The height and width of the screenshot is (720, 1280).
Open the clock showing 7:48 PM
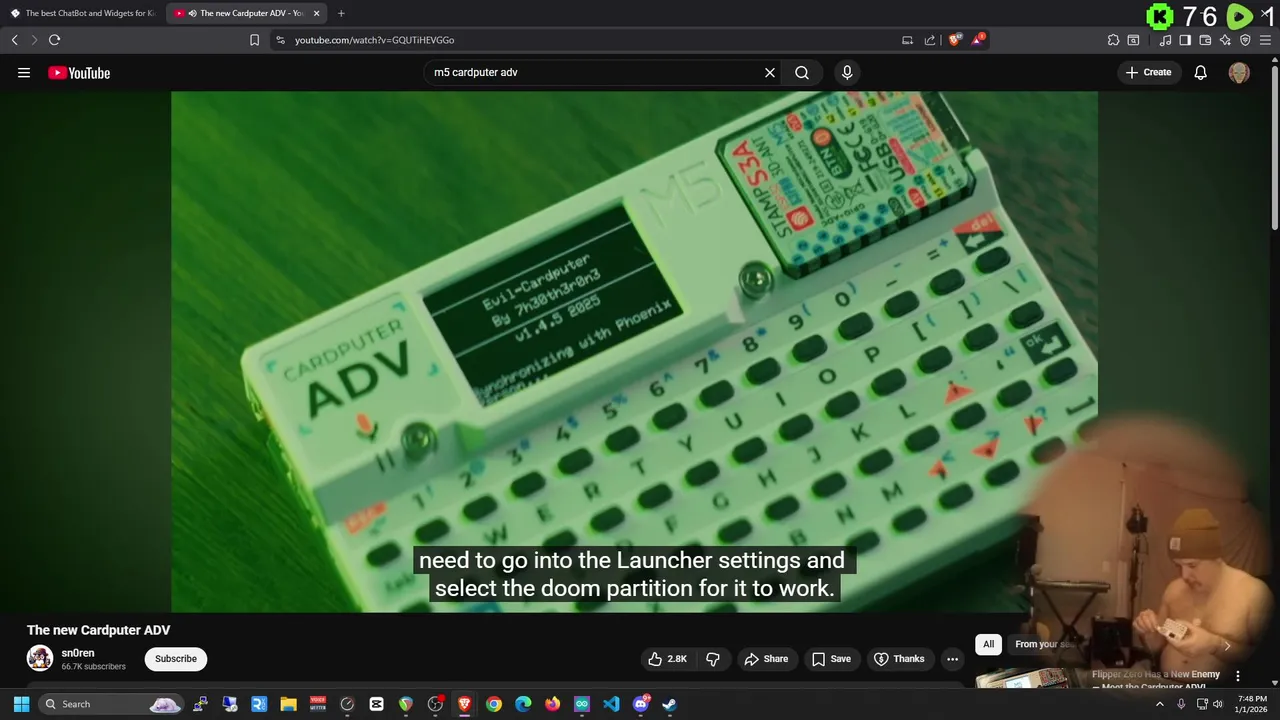pos(1252,704)
